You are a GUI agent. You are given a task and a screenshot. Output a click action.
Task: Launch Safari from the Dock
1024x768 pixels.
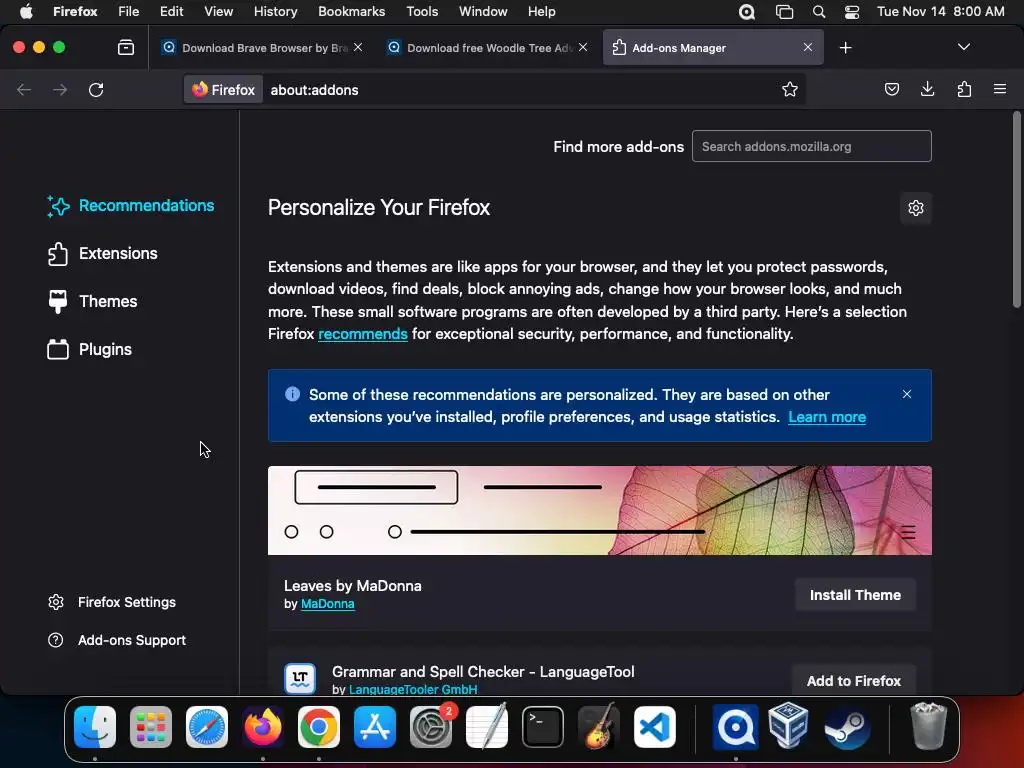pos(207,727)
